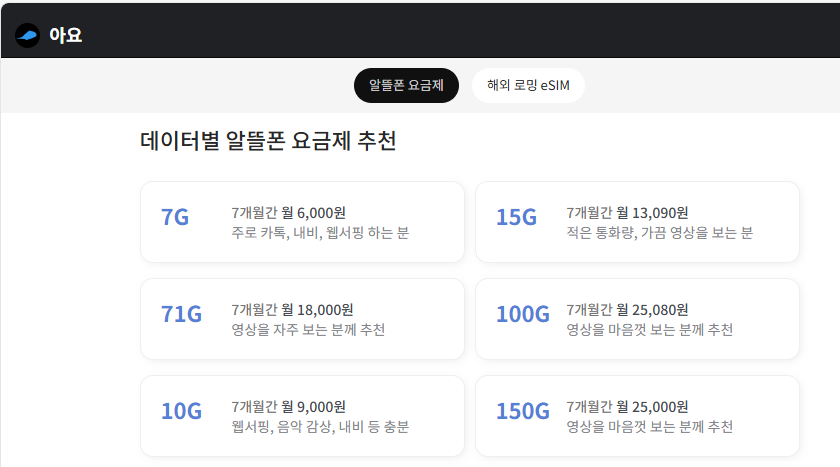Click the 7개월간 월 18,000원 price text

click(x=292, y=310)
